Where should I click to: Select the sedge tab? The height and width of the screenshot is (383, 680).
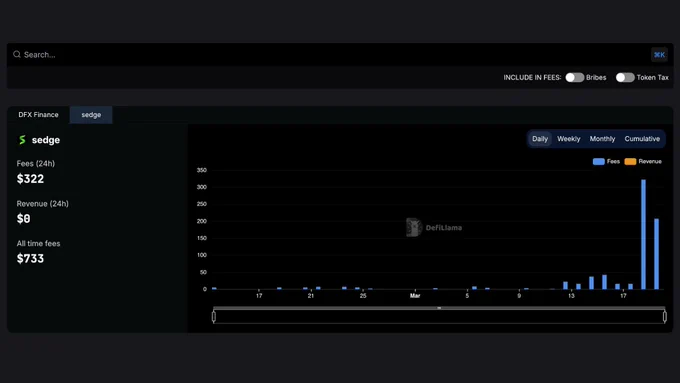coord(91,115)
